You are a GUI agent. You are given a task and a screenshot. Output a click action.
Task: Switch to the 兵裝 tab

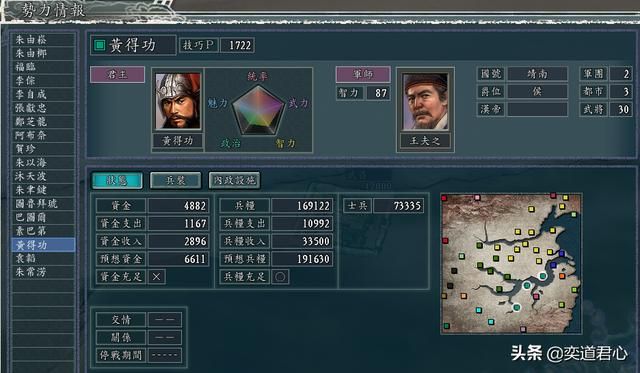(176, 180)
